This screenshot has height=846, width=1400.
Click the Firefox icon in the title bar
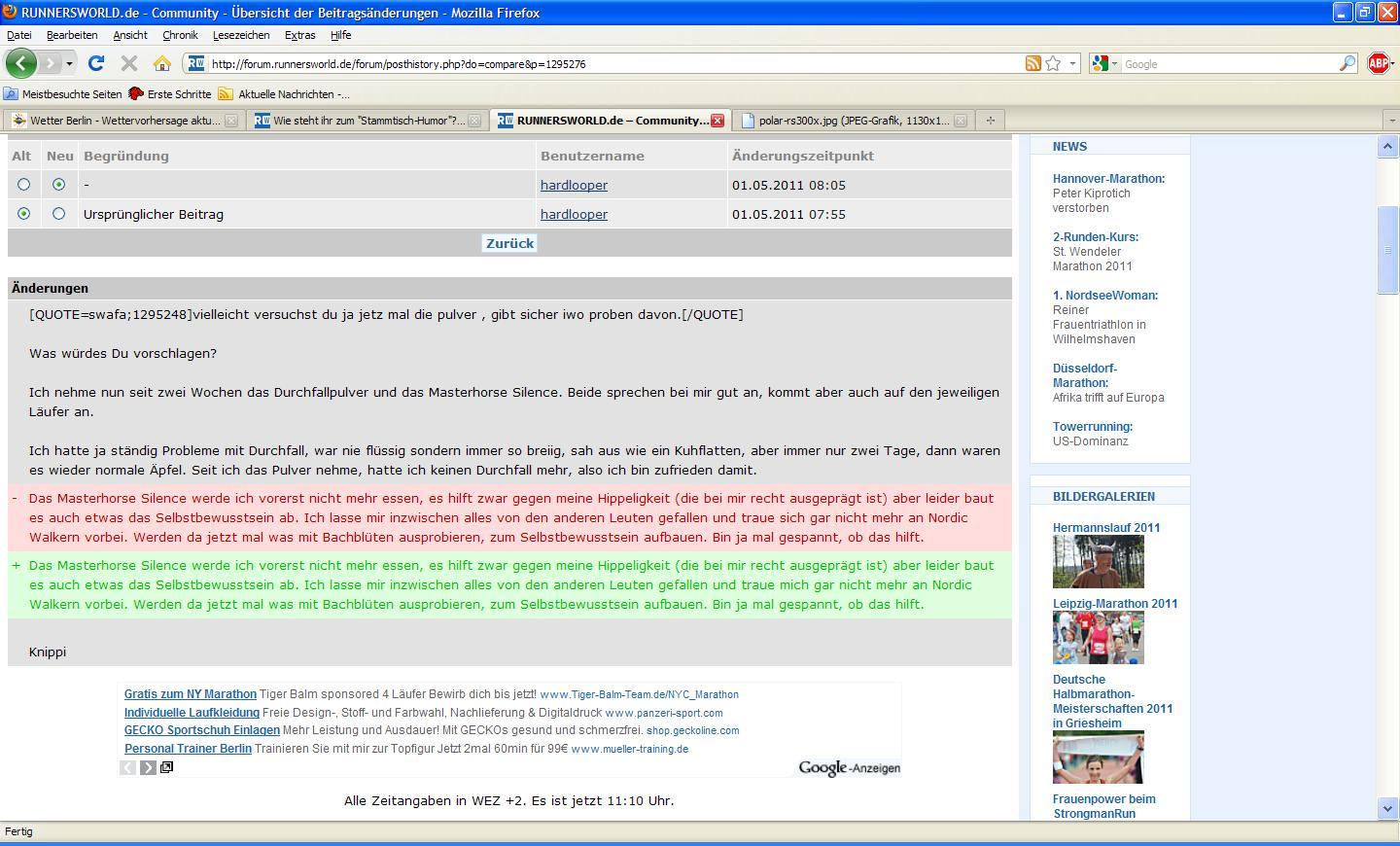[10, 13]
